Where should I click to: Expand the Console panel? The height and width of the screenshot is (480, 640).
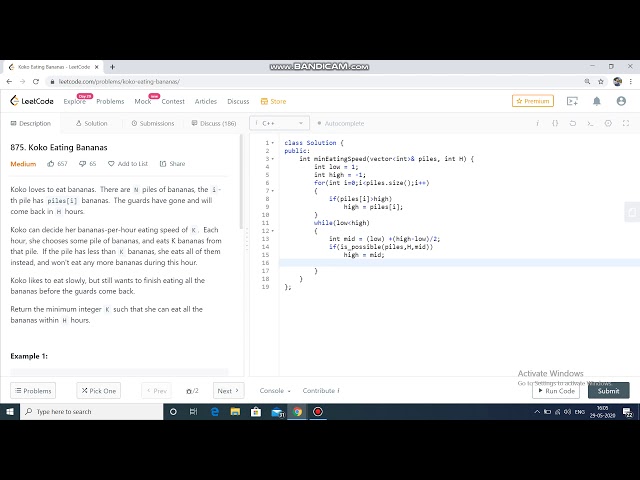[x=275, y=391]
